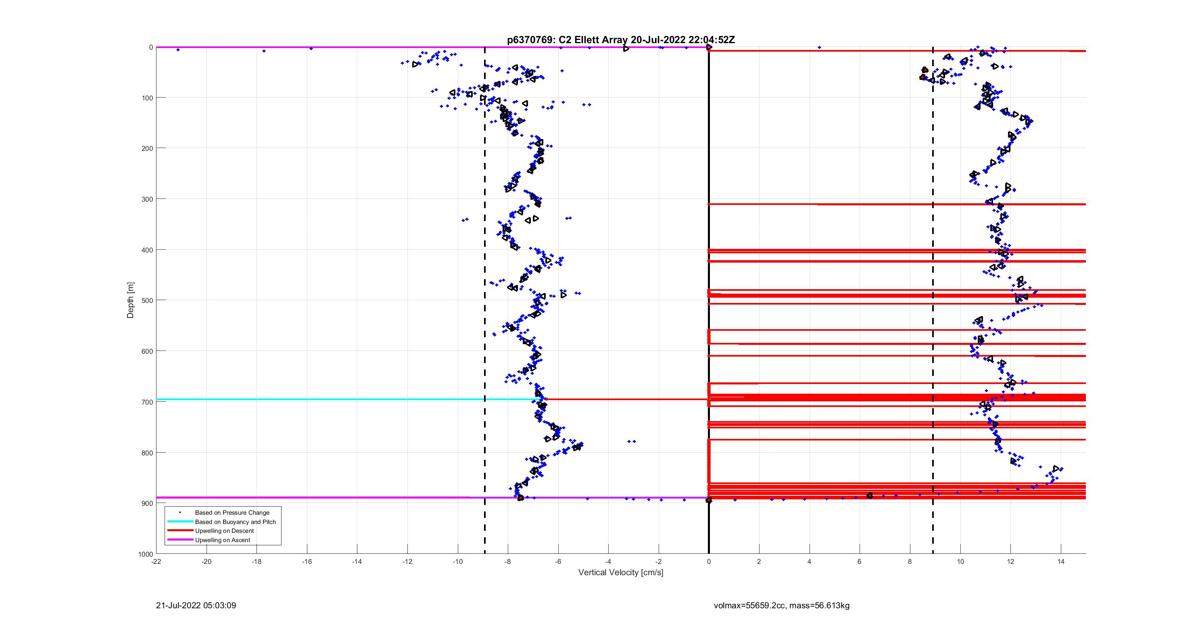Click depth axis tick label 400
The height and width of the screenshot is (622, 1200).
[145, 250]
